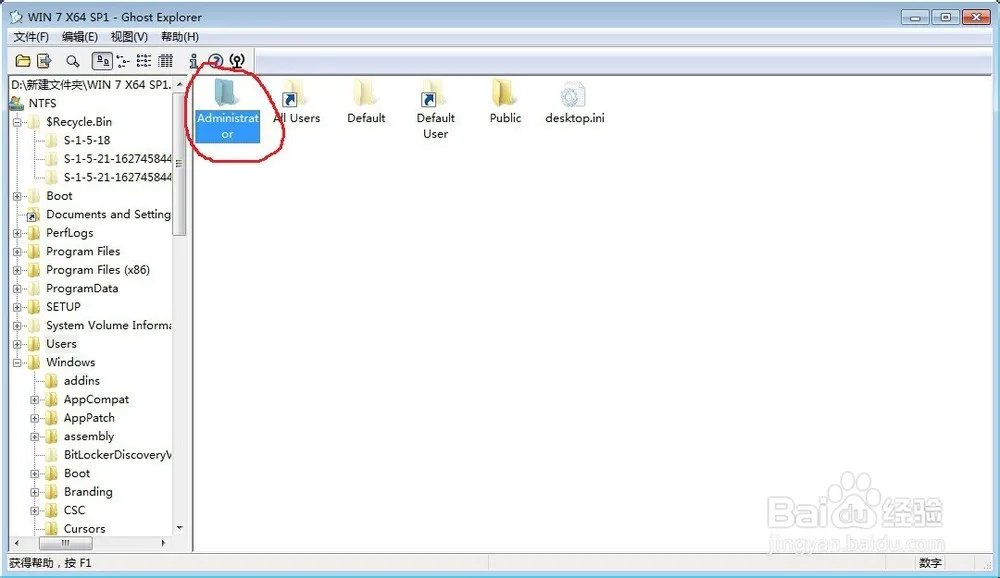
Task: Select the Administrator folder
Action: pyautogui.click(x=227, y=98)
